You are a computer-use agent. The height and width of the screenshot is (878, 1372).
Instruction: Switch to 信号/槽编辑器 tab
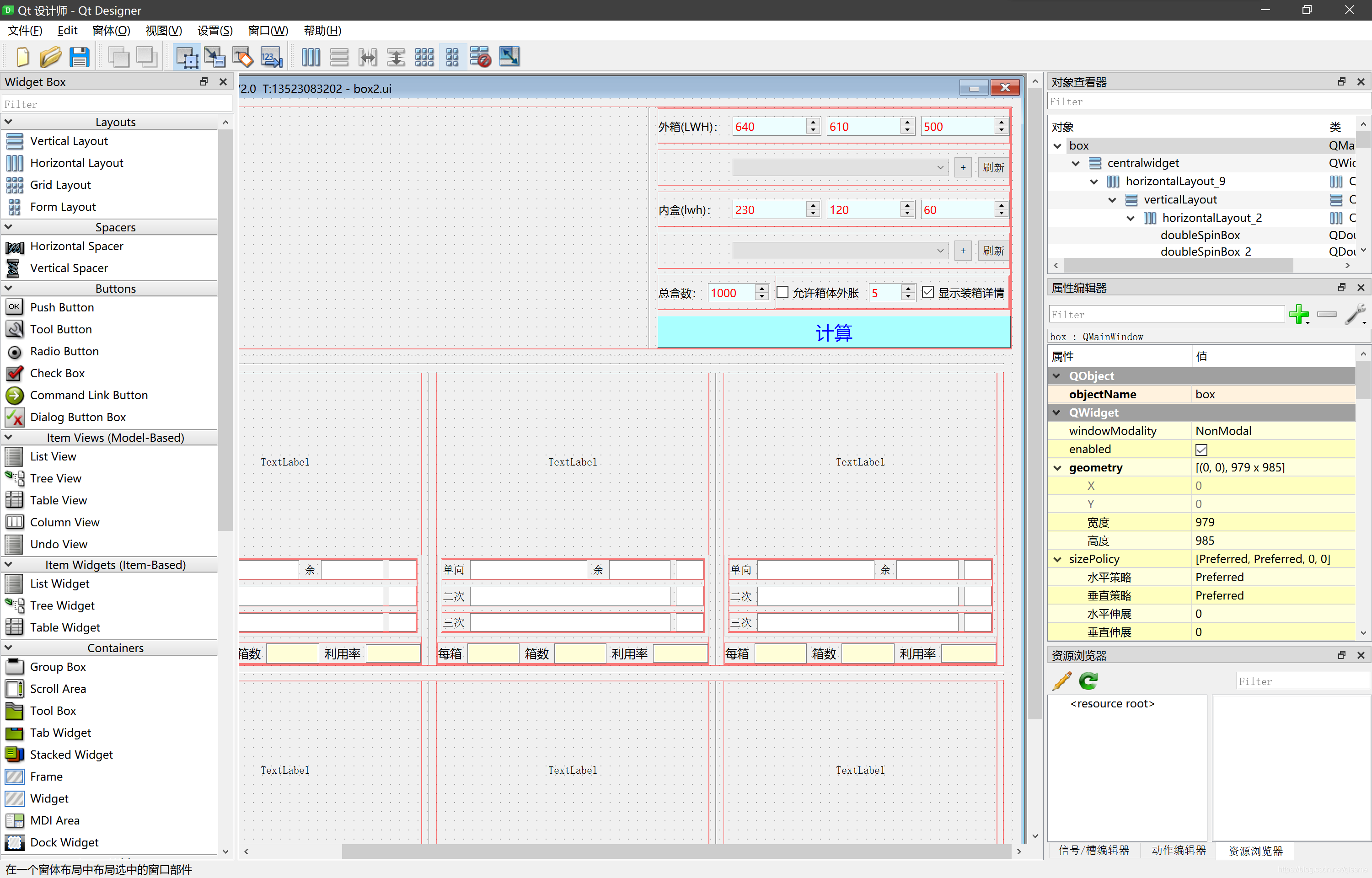[1093, 850]
